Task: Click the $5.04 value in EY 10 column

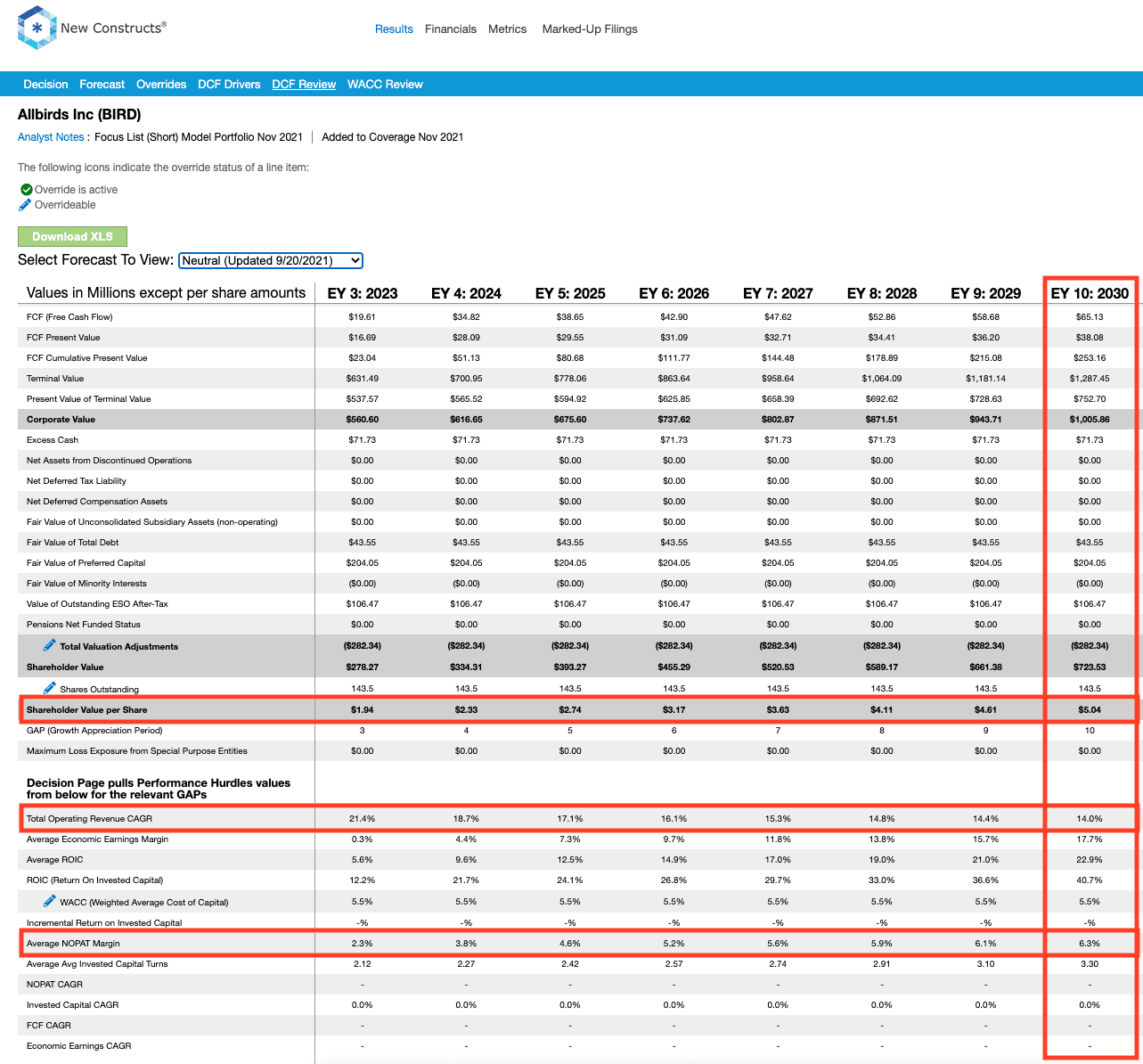Action: [x=1090, y=710]
